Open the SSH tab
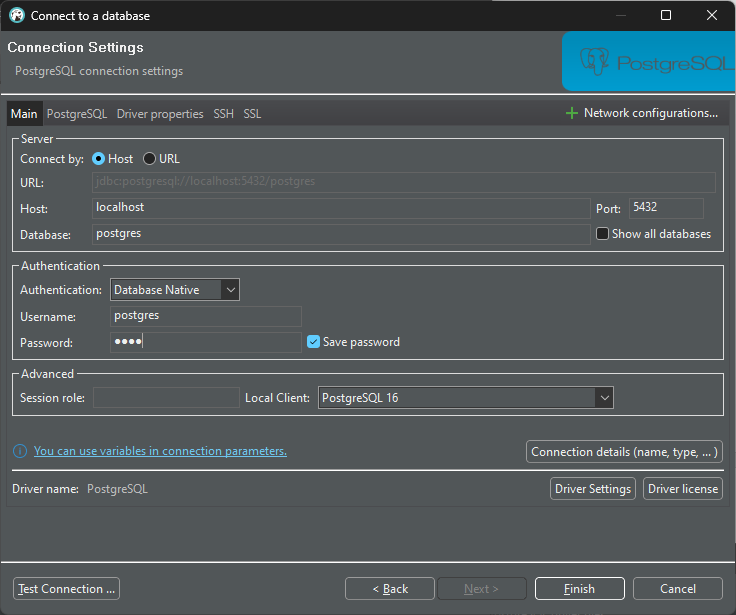736x615 pixels. pyautogui.click(x=223, y=114)
